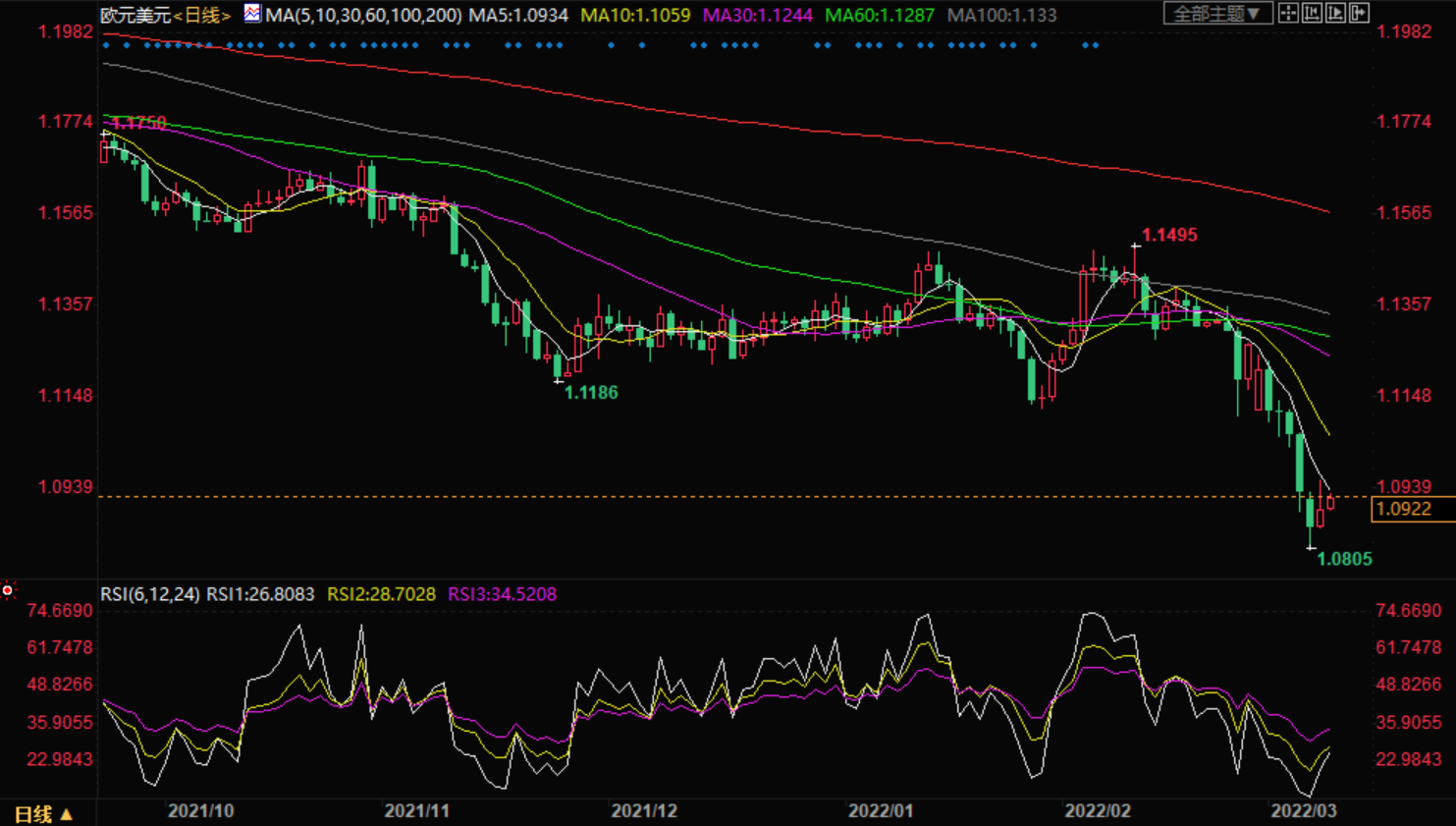Click the <日线> period label in title
The height and width of the screenshot is (826, 1456).
(202, 16)
